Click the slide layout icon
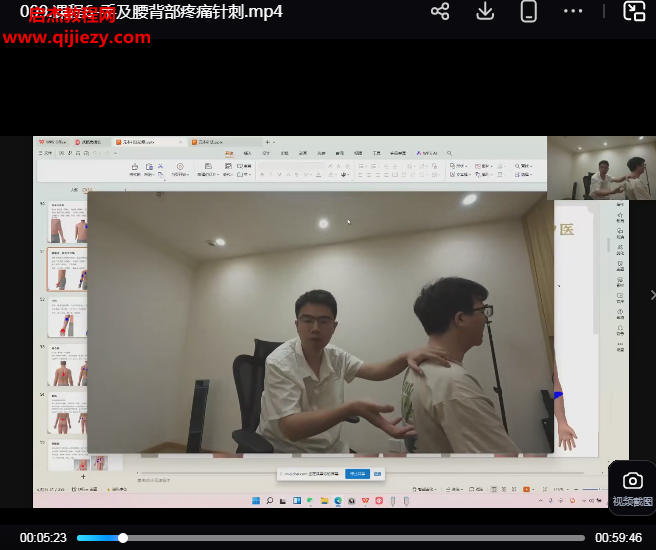Image resolution: width=656 pixels, height=550 pixels. coord(228,166)
